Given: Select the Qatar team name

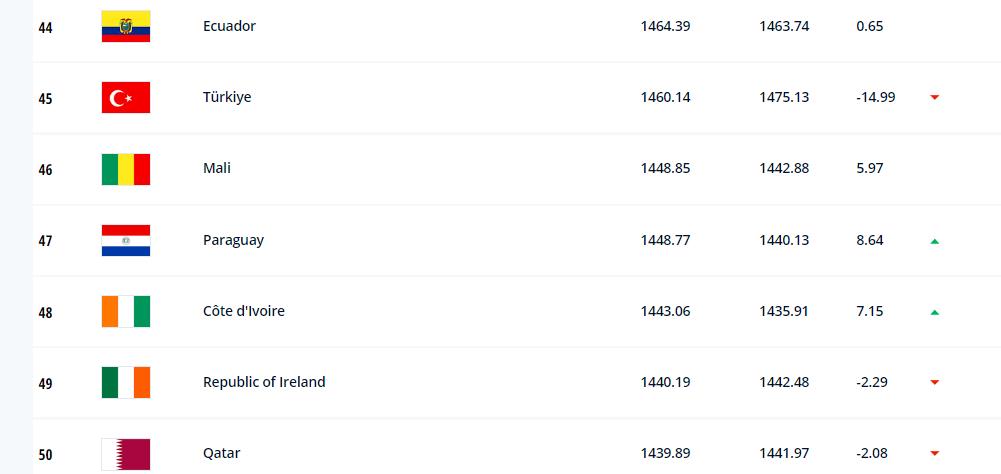Looking at the screenshot, I should [222, 454].
